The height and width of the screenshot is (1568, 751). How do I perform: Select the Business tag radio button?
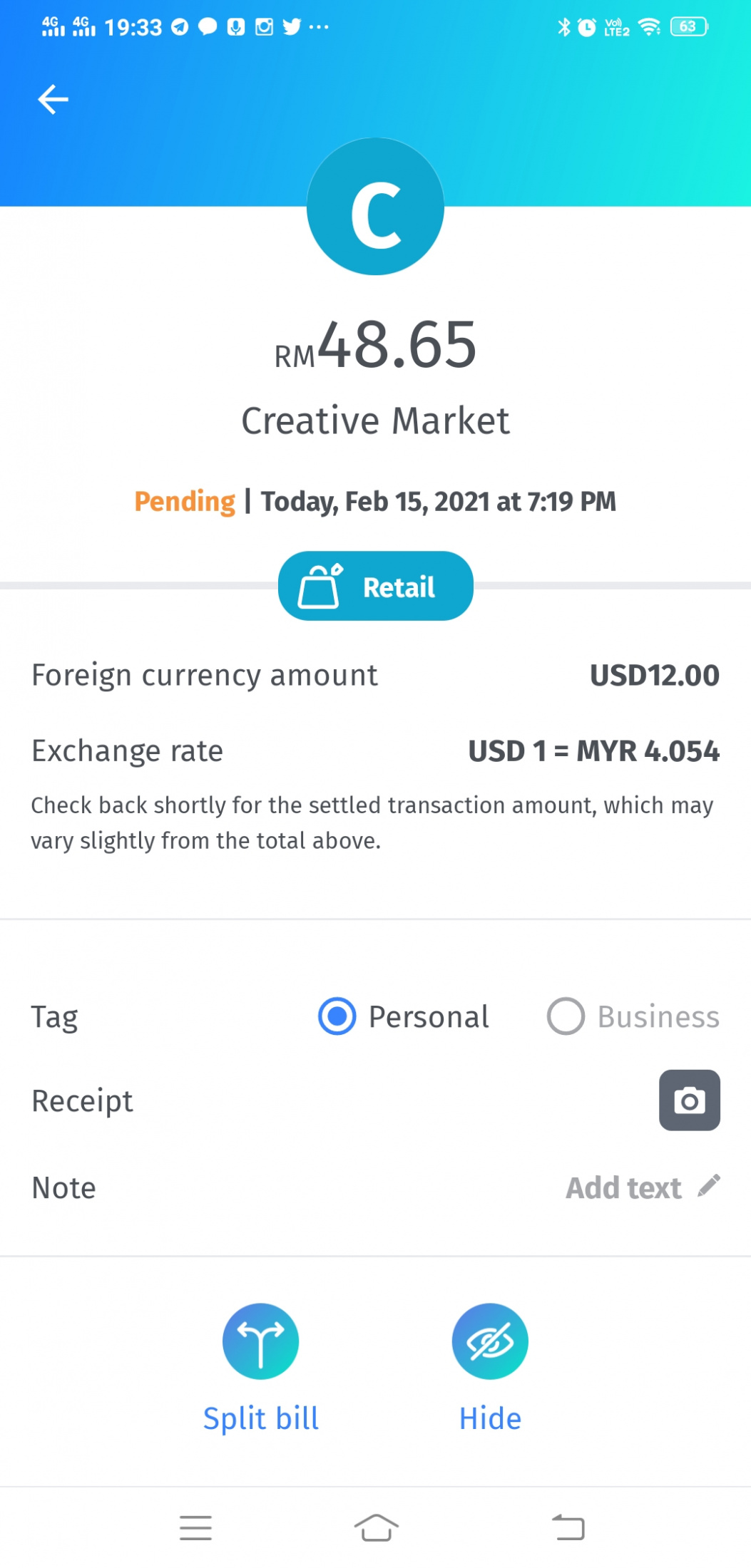[566, 1016]
